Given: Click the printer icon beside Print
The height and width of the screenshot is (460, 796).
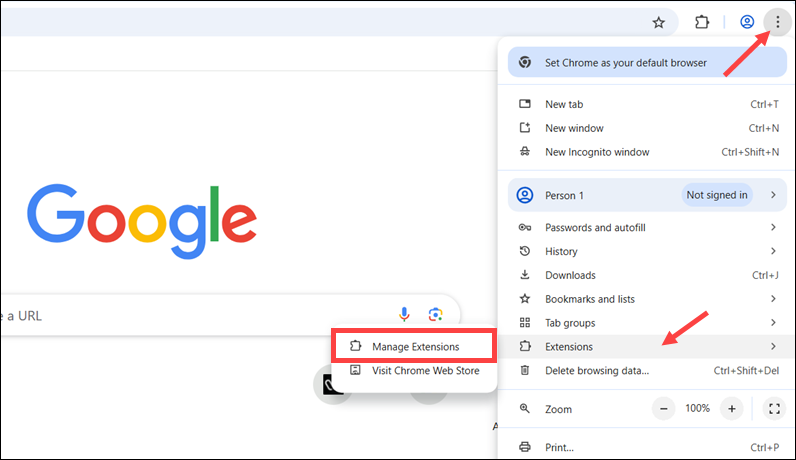Looking at the screenshot, I should 525,447.
